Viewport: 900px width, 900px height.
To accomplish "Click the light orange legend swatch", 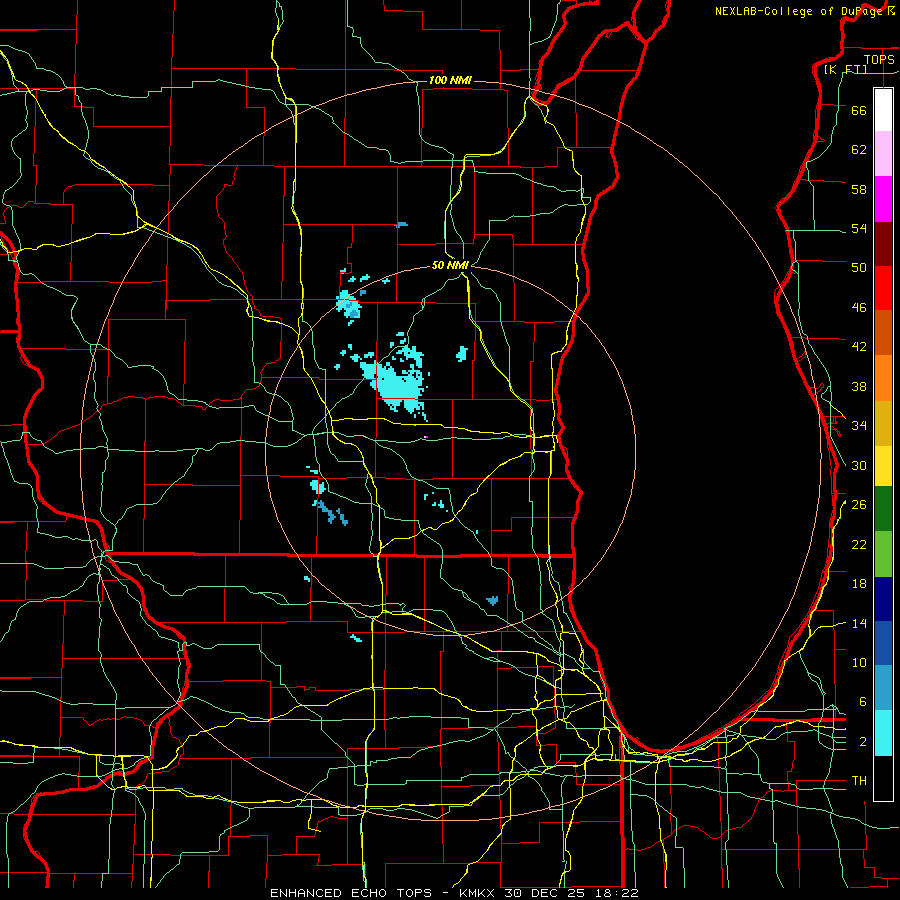I will click(x=883, y=378).
